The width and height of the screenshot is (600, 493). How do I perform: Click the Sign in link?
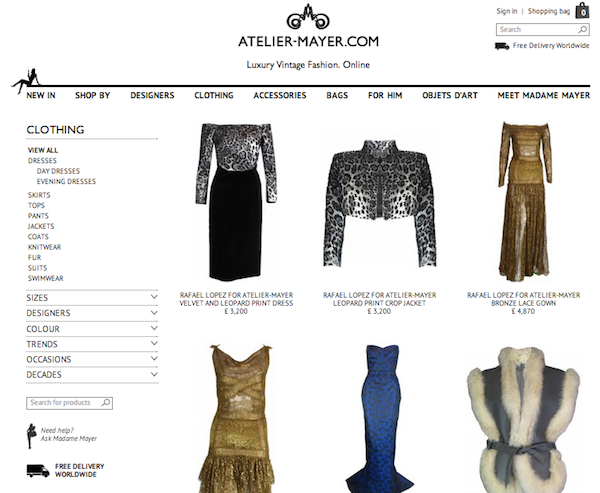point(507,11)
